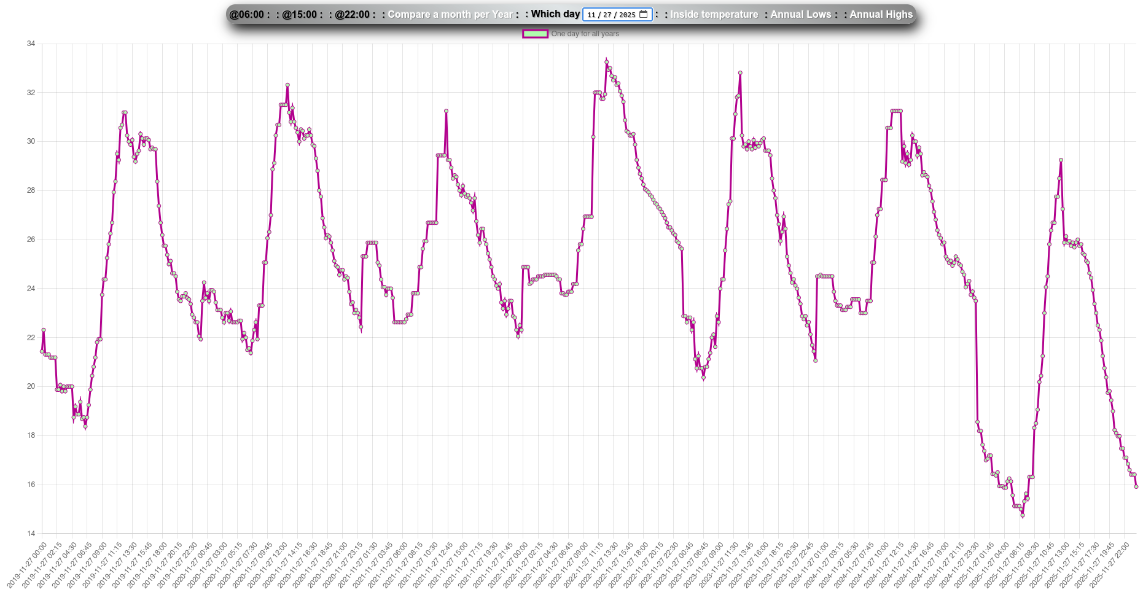Select the month segment of the date field
The height and width of the screenshot is (600, 1143).
coord(592,15)
